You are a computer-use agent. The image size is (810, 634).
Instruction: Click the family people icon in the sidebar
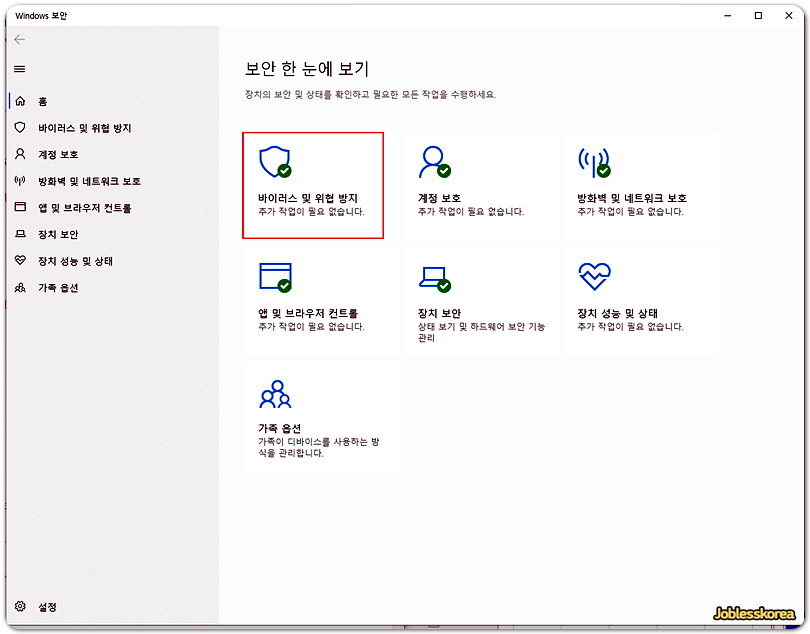(x=20, y=287)
